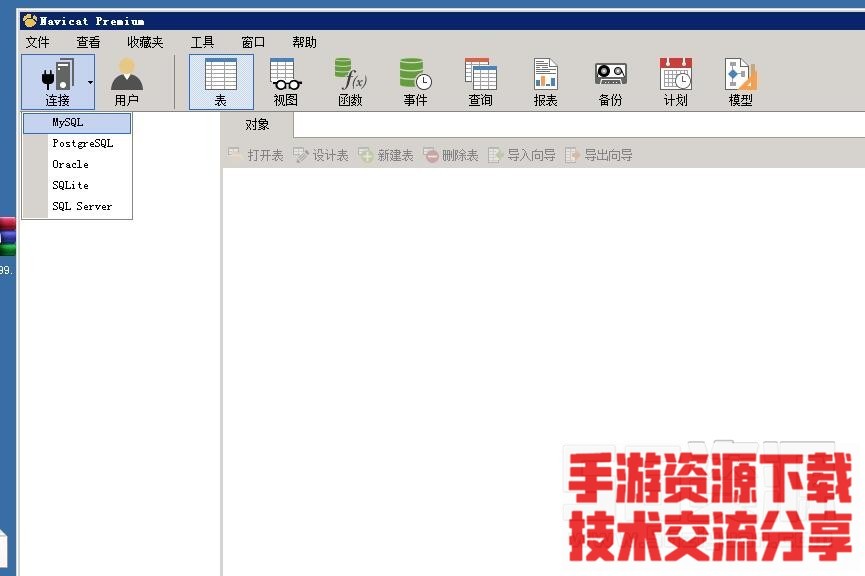865x576 pixels.
Task: Open the 工具 (Tools) menu
Action: (x=202, y=42)
